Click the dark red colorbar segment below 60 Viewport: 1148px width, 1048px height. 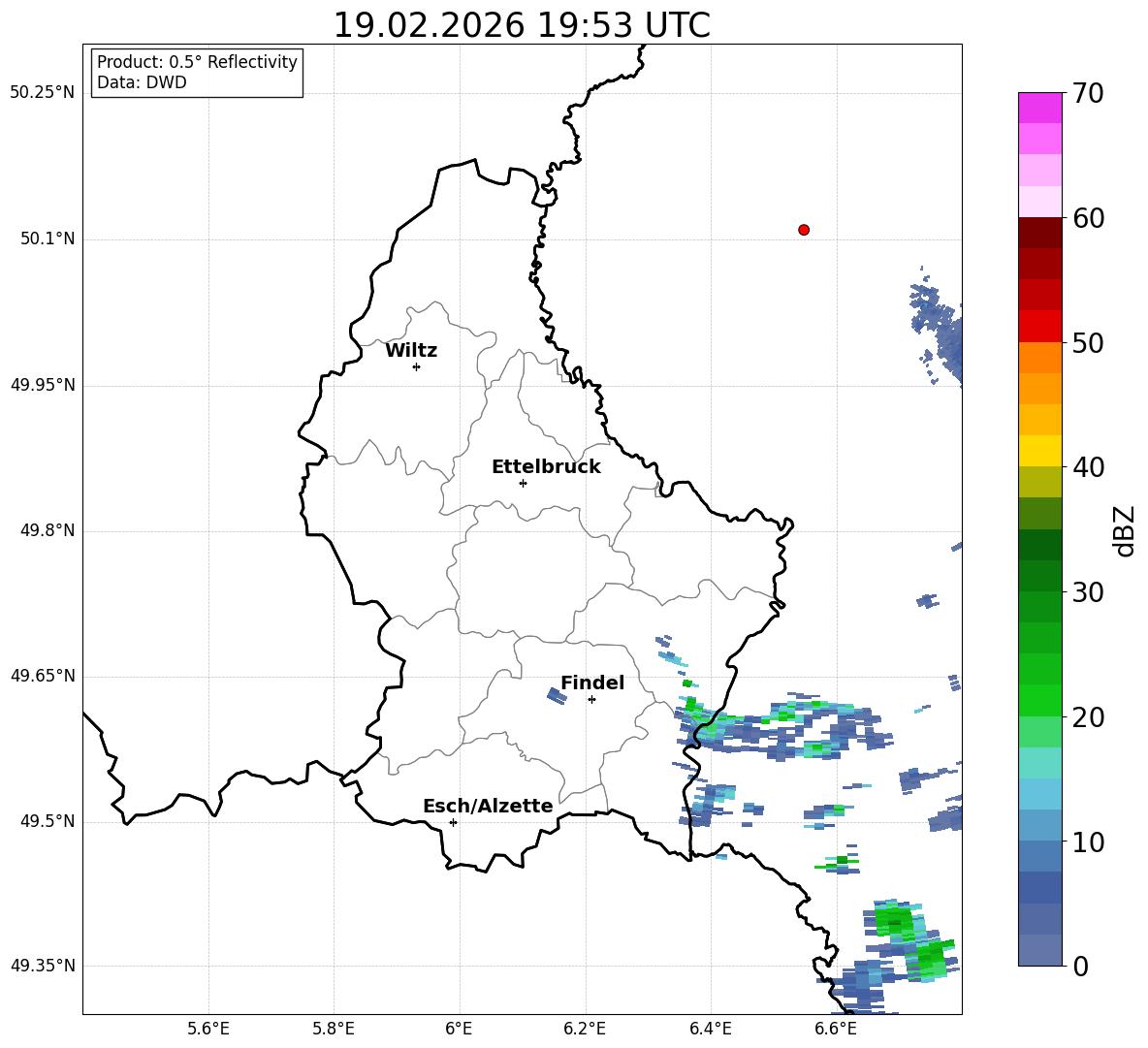point(1039,233)
